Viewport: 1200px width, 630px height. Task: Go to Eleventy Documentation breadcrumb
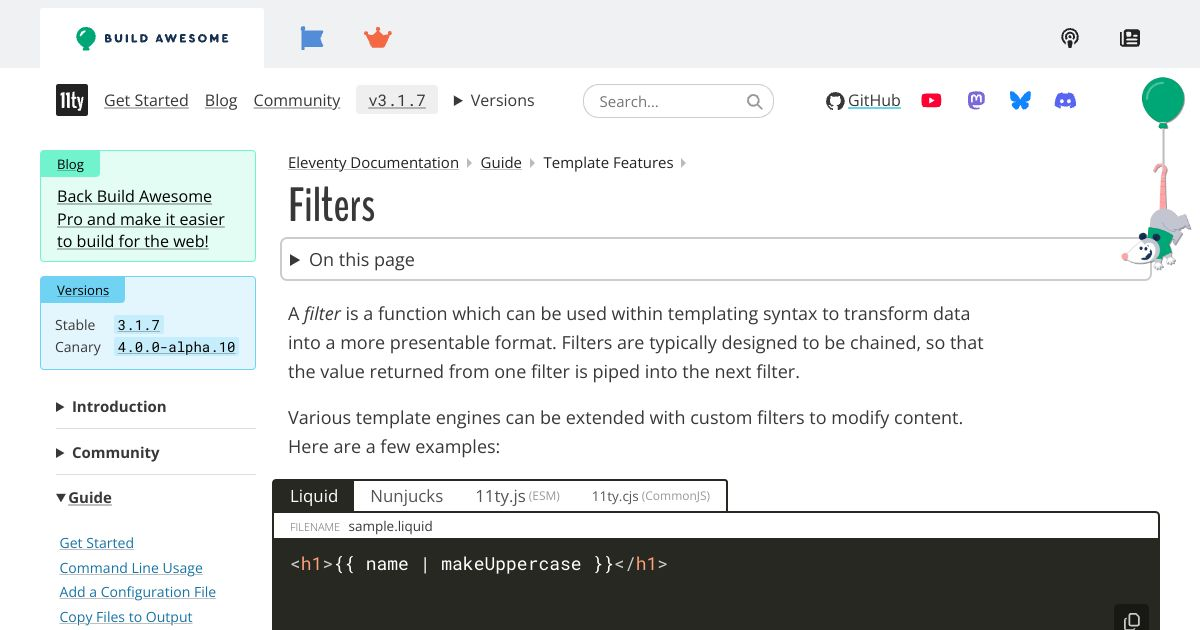click(373, 162)
